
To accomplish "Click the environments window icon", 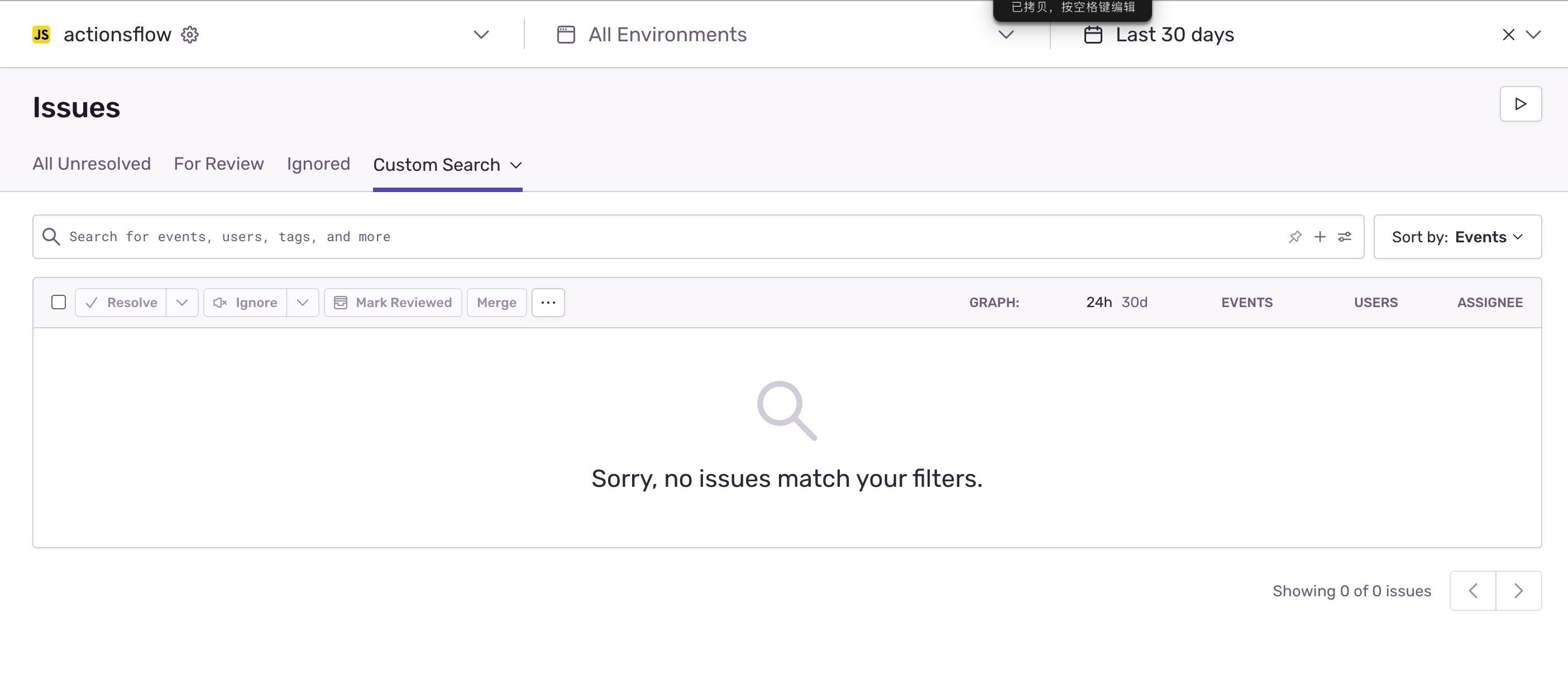I will (566, 35).
